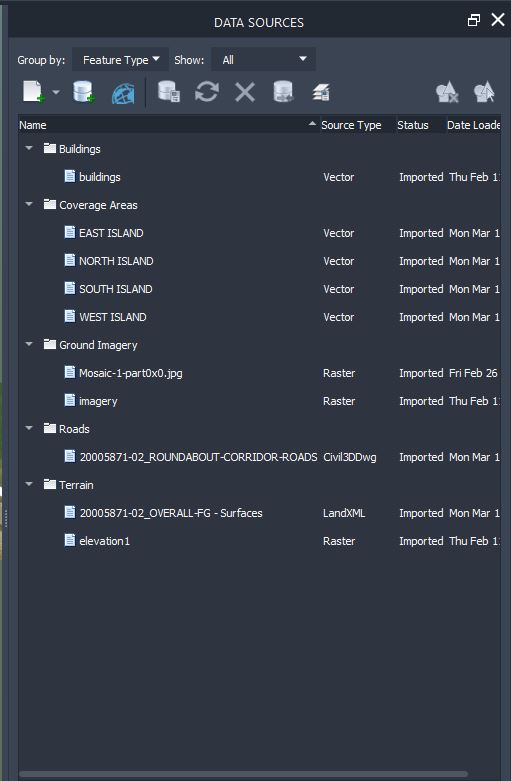Click the Delete data source X icon
The height and width of the screenshot is (781, 511).
[x=245, y=92]
